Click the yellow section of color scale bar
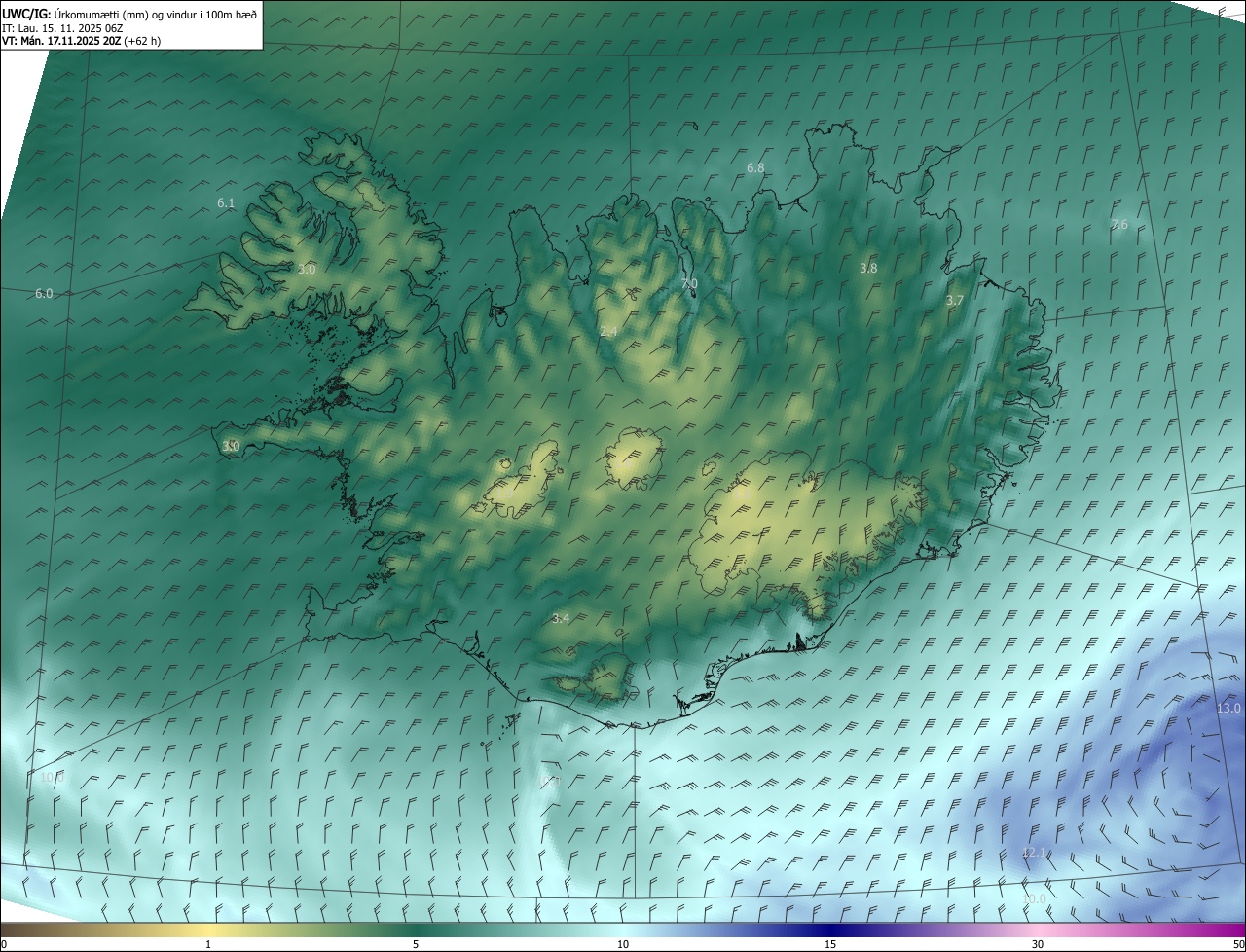Image resolution: width=1246 pixels, height=952 pixels. click(209, 930)
